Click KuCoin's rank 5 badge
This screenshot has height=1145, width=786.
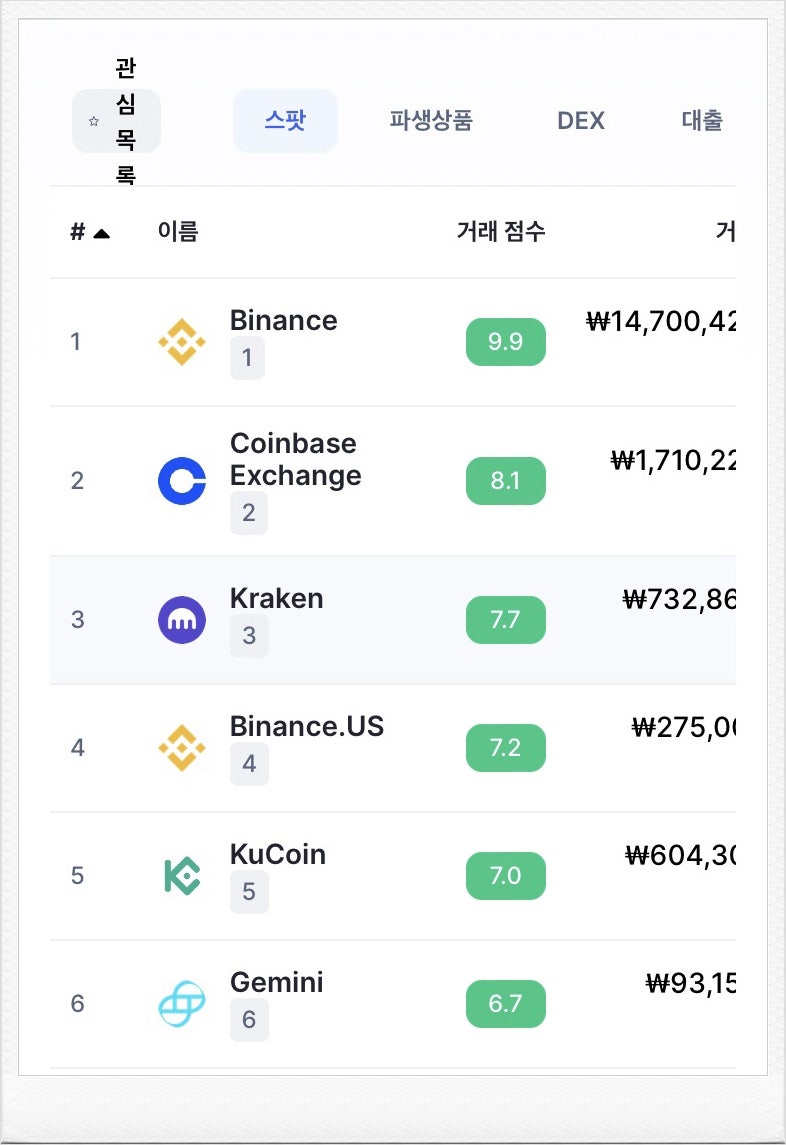(249, 892)
